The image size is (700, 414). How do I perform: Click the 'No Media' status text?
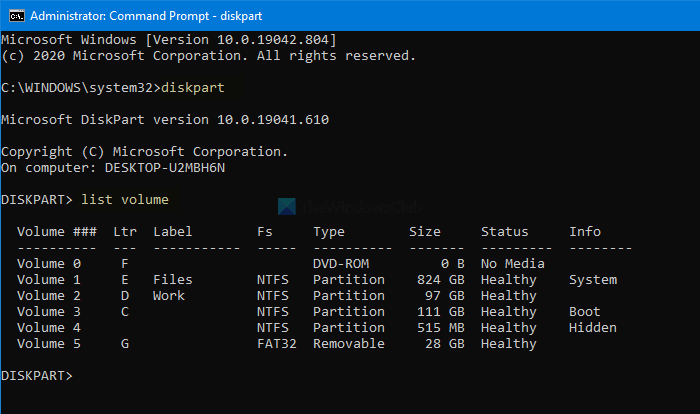513,264
